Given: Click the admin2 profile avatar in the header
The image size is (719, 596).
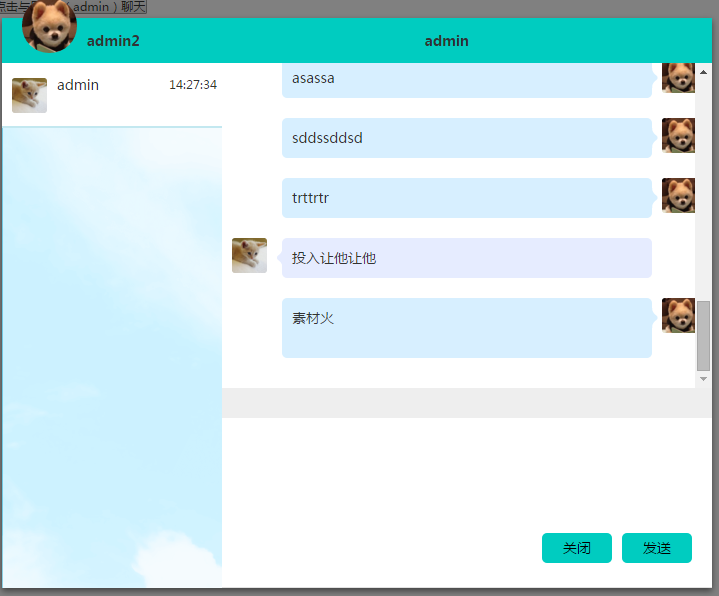Looking at the screenshot, I should click(x=49, y=26).
